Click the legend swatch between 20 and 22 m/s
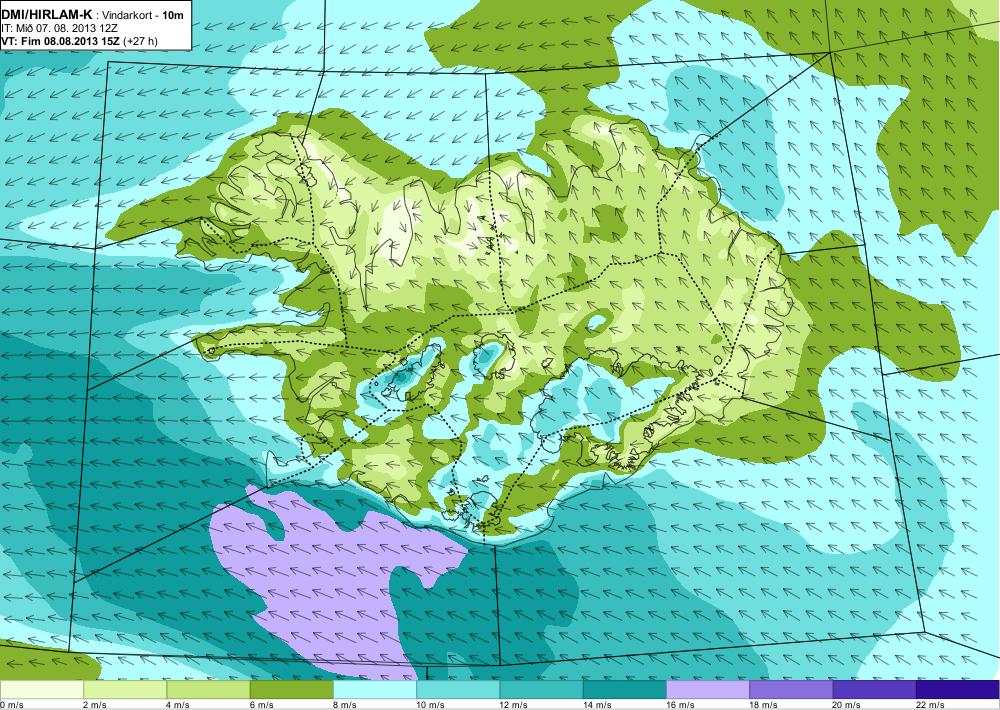This screenshot has height=710, width=1000. pyautogui.click(x=874, y=690)
